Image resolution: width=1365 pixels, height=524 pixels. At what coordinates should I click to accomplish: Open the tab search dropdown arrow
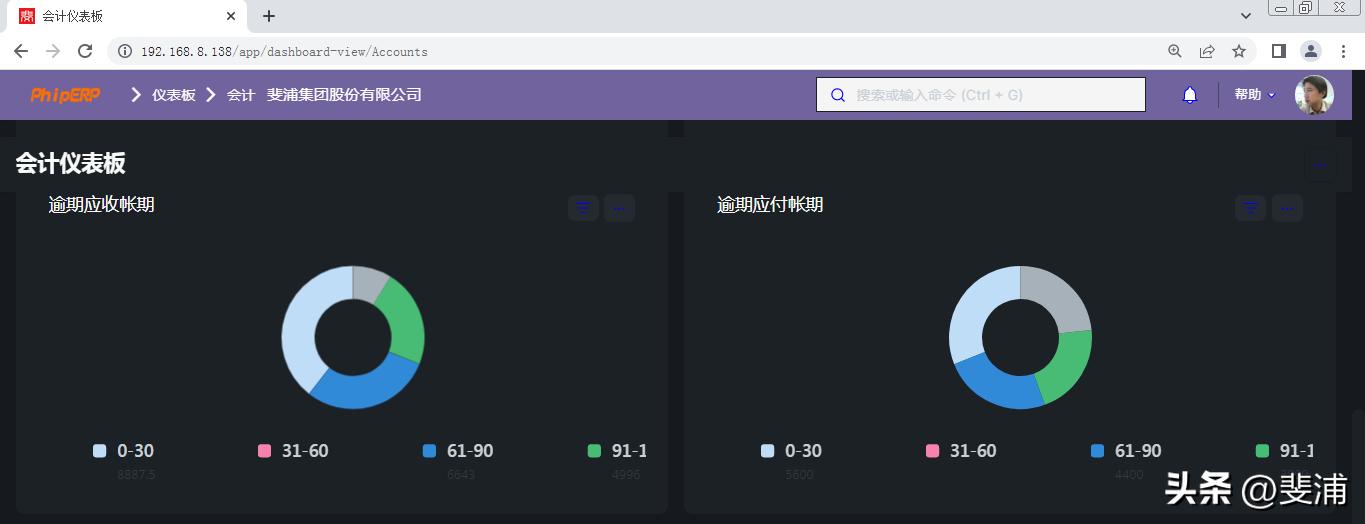point(1246,16)
